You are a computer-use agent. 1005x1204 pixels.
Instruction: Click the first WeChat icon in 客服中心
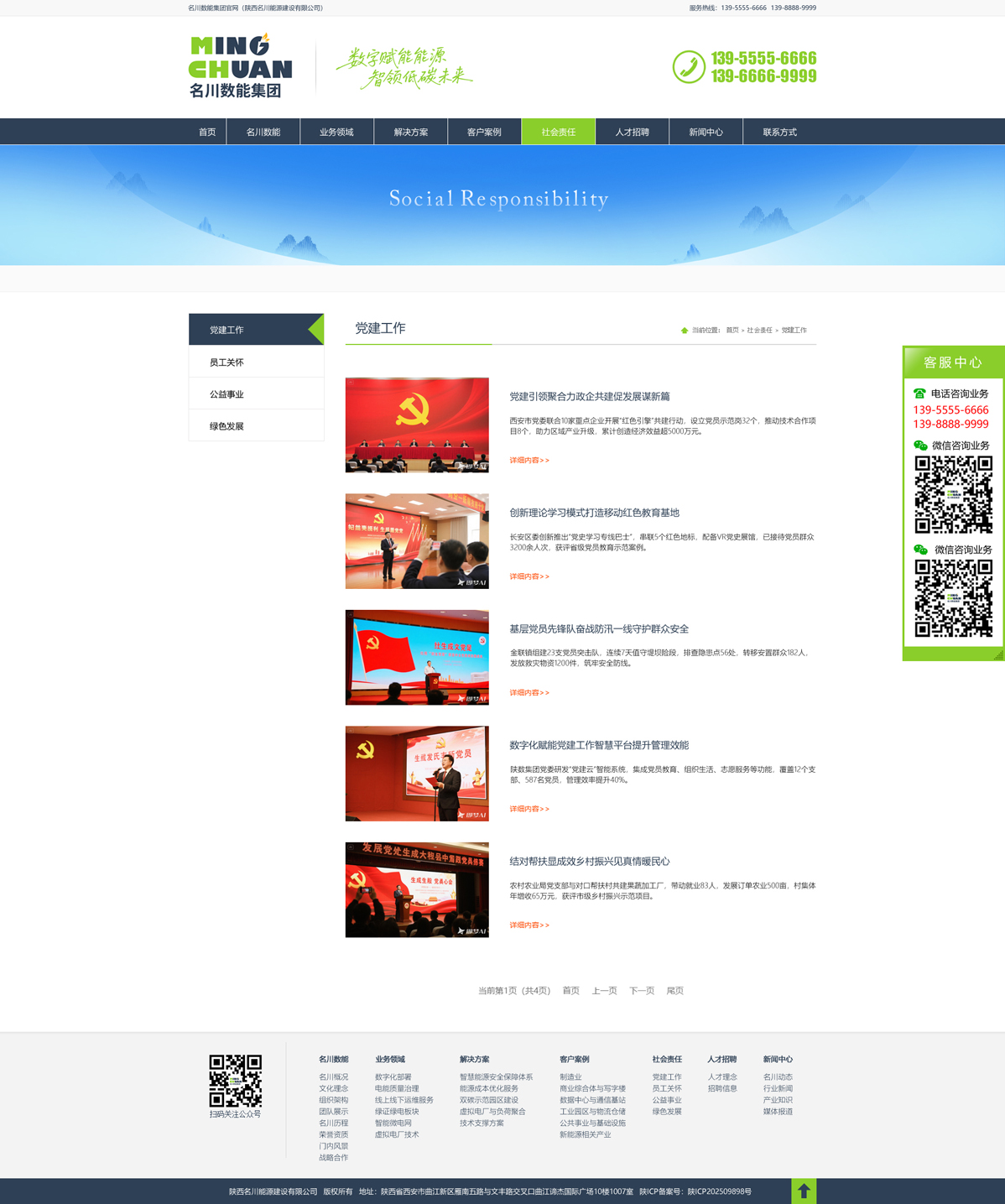coord(920,446)
